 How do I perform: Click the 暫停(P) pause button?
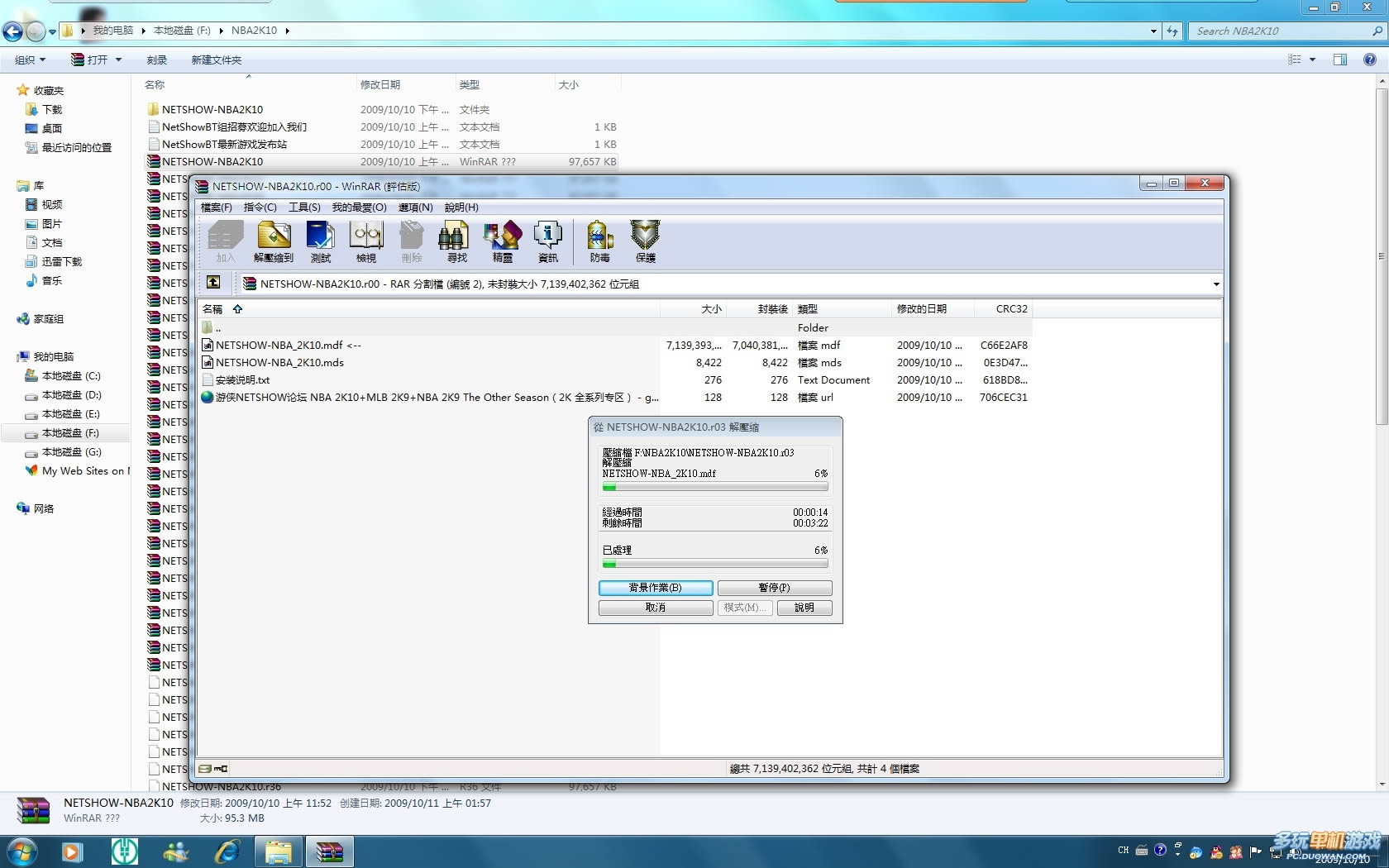pos(775,588)
